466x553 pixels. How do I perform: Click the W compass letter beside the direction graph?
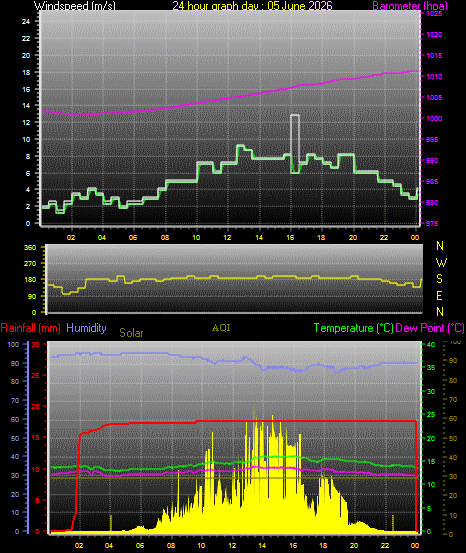pyautogui.click(x=441, y=262)
